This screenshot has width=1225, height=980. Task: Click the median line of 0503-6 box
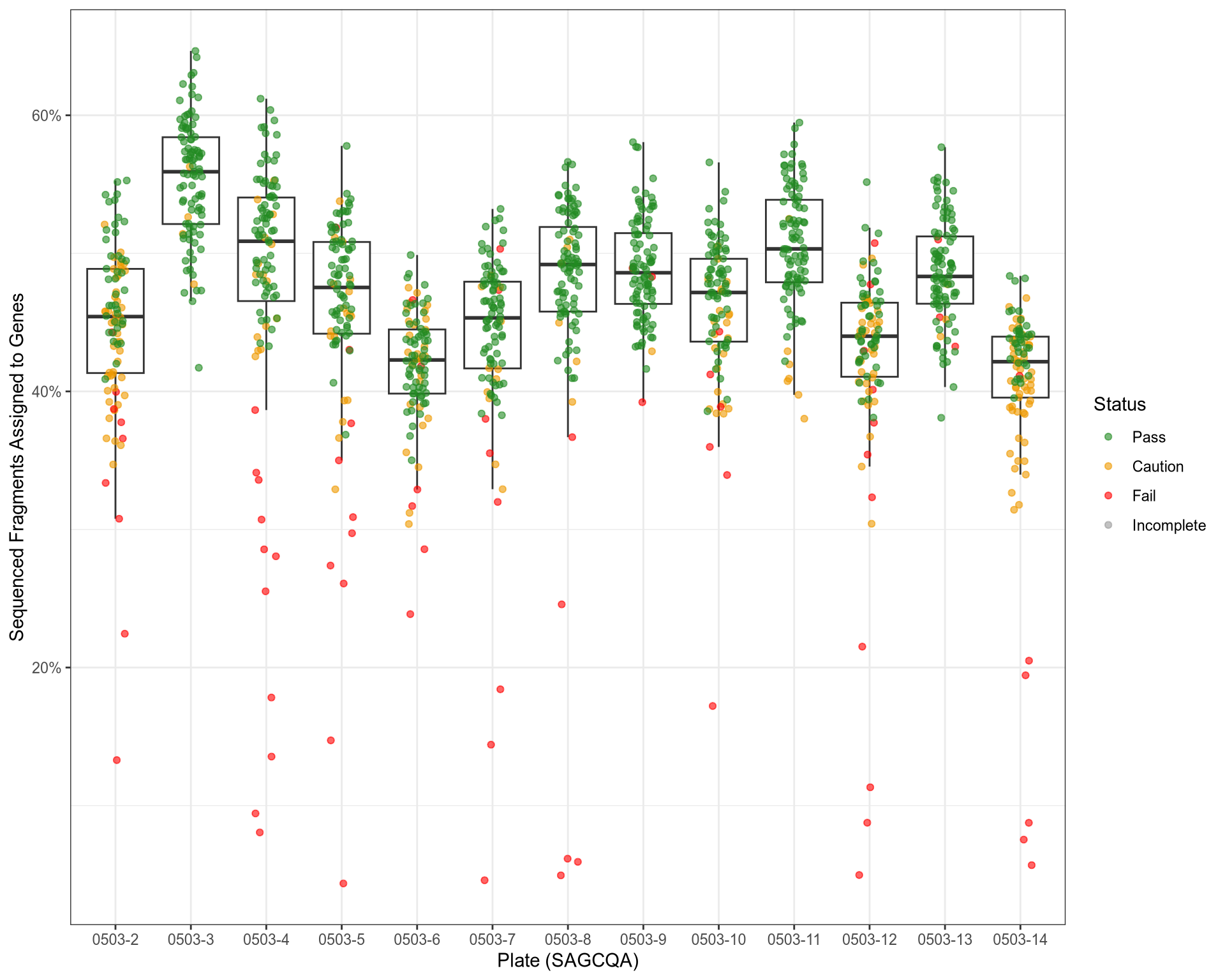click(417, 360)
